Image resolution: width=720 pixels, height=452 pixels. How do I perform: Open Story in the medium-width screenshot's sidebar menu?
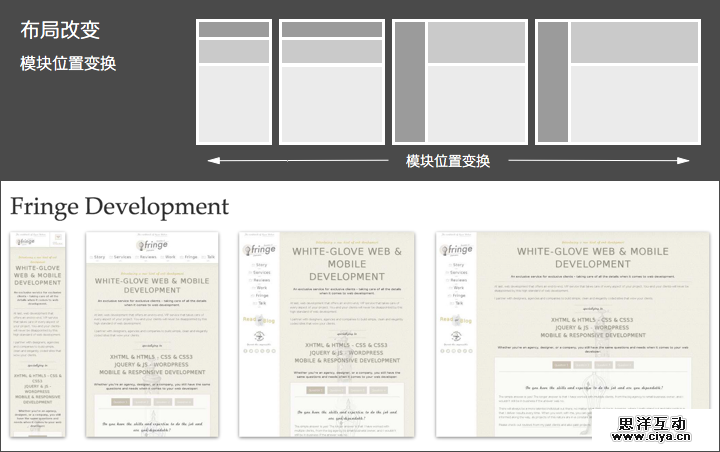coord(259,265)
